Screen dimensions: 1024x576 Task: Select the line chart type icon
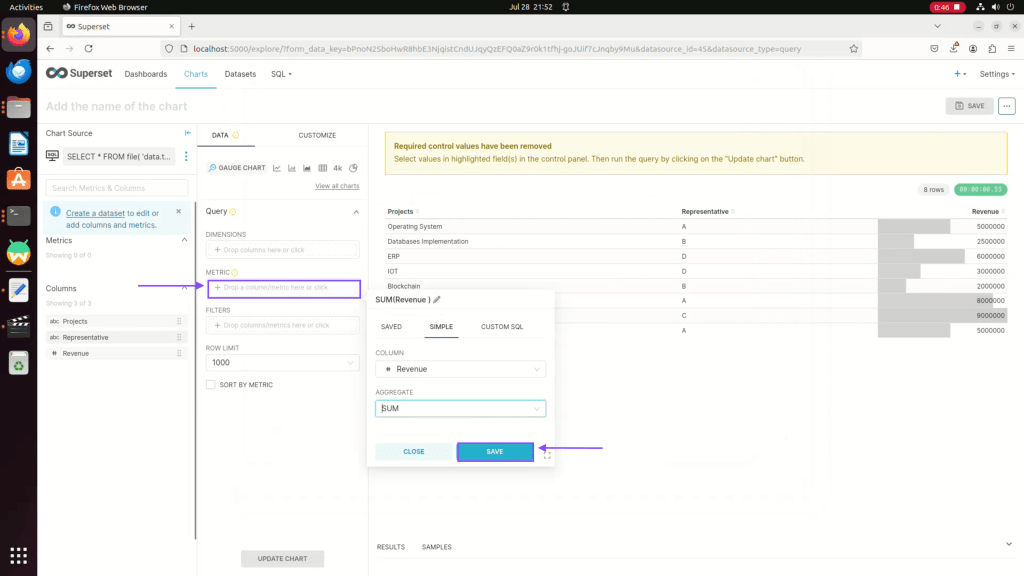pyautogui.click(x=276, y=168)
